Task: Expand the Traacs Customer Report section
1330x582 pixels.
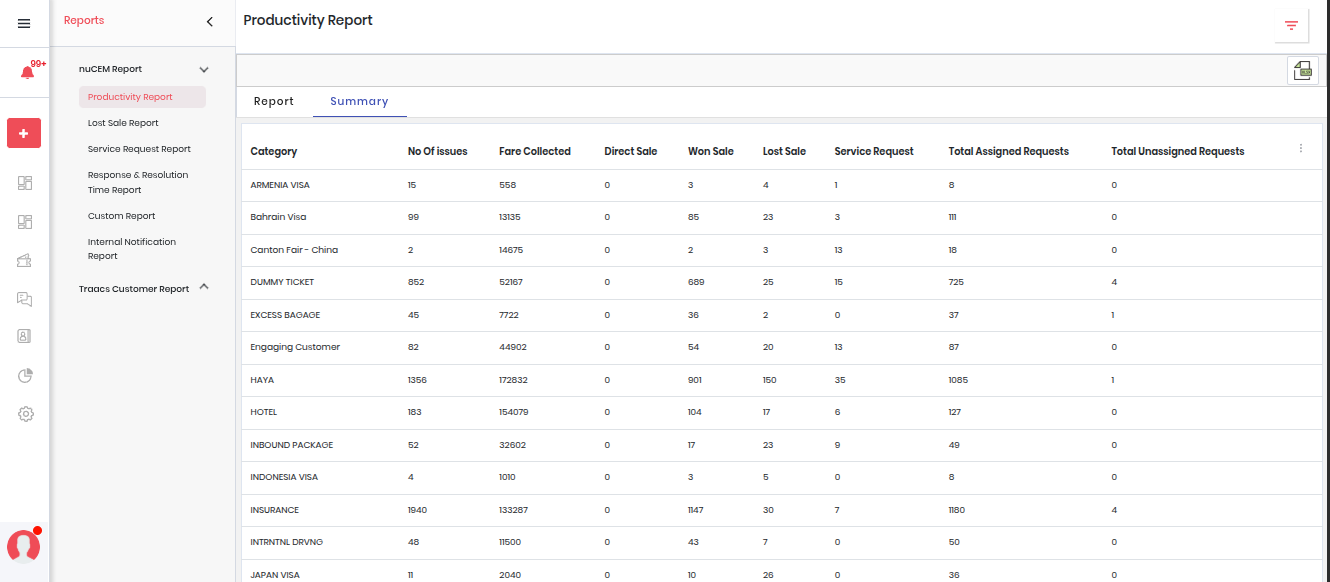Action: [204, 287]
